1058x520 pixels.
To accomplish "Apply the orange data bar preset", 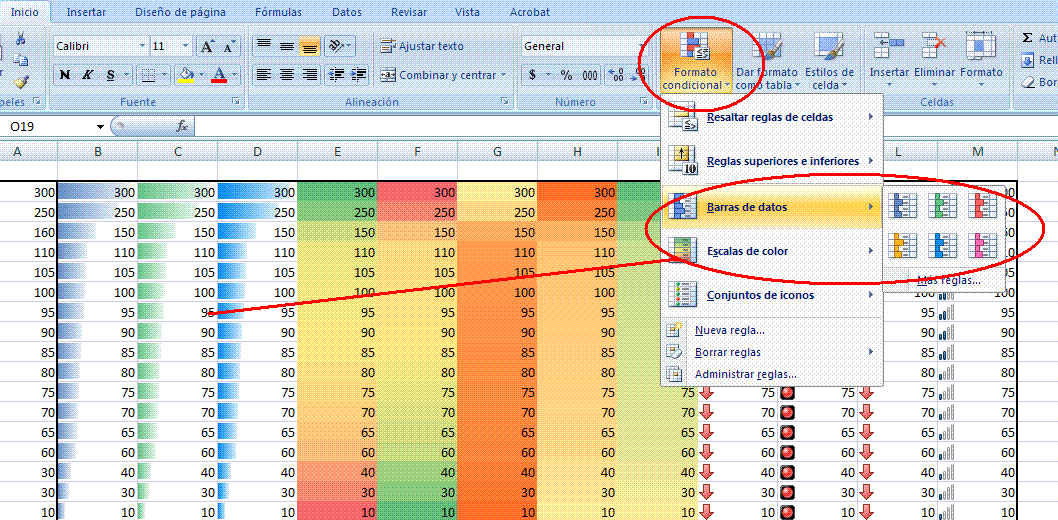I will coord(904,245).
